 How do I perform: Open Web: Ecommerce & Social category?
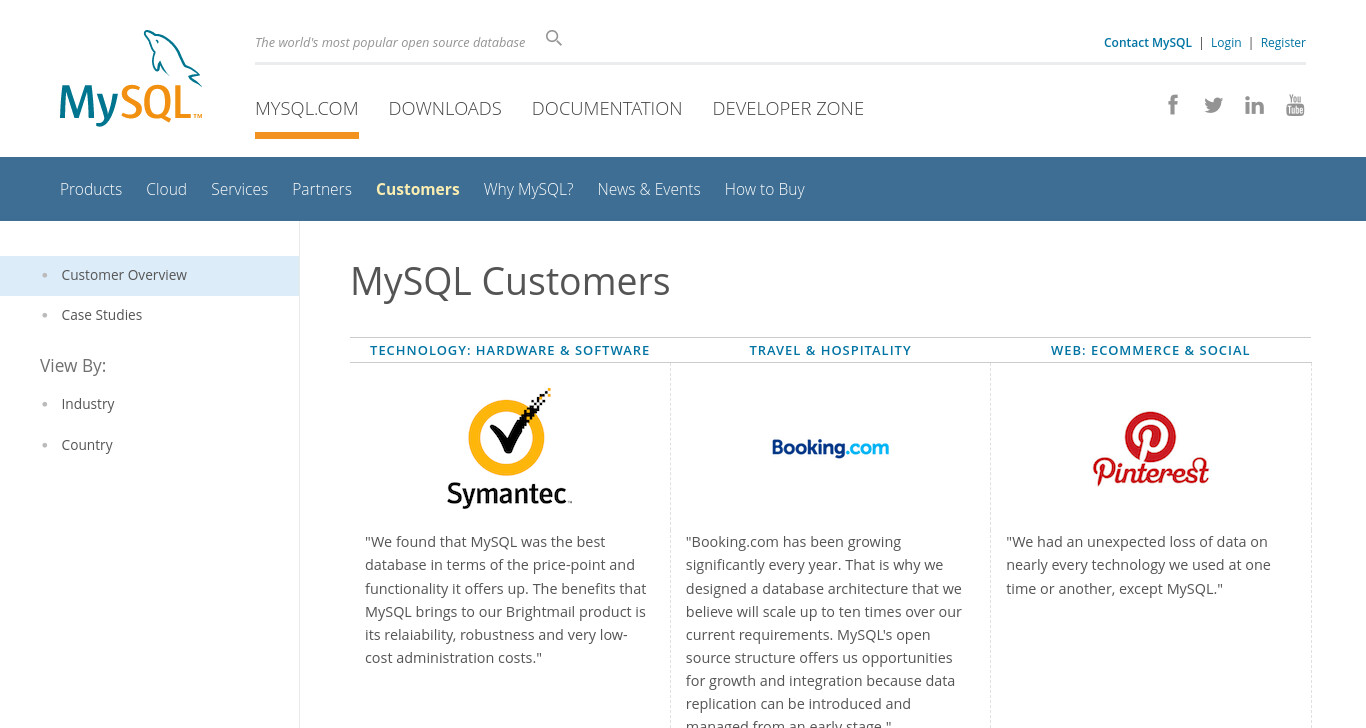point(1151,350)
